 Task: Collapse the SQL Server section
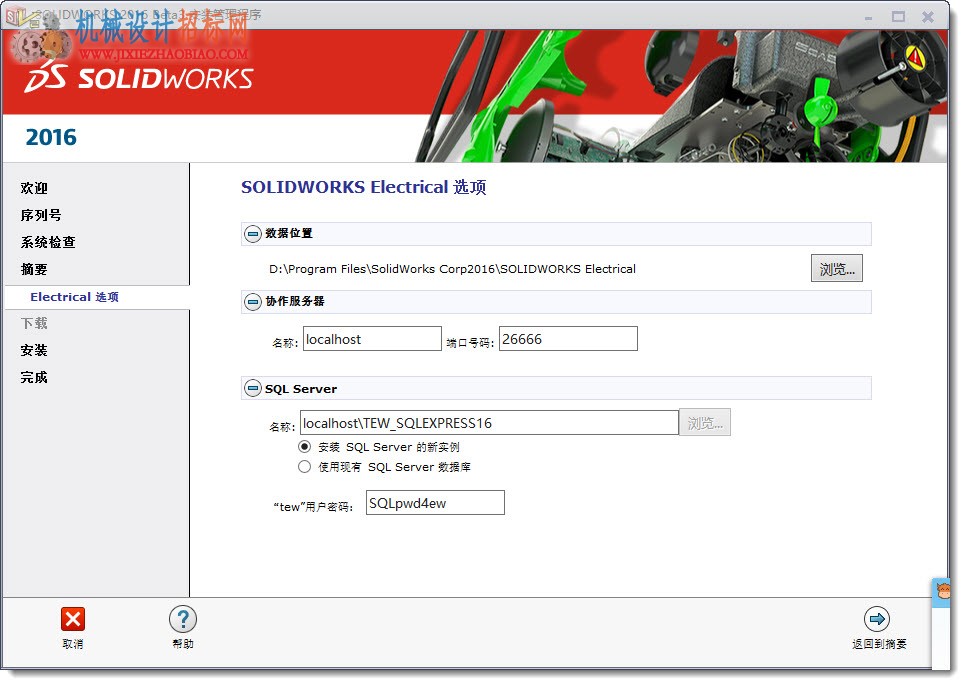click(252, 388)
